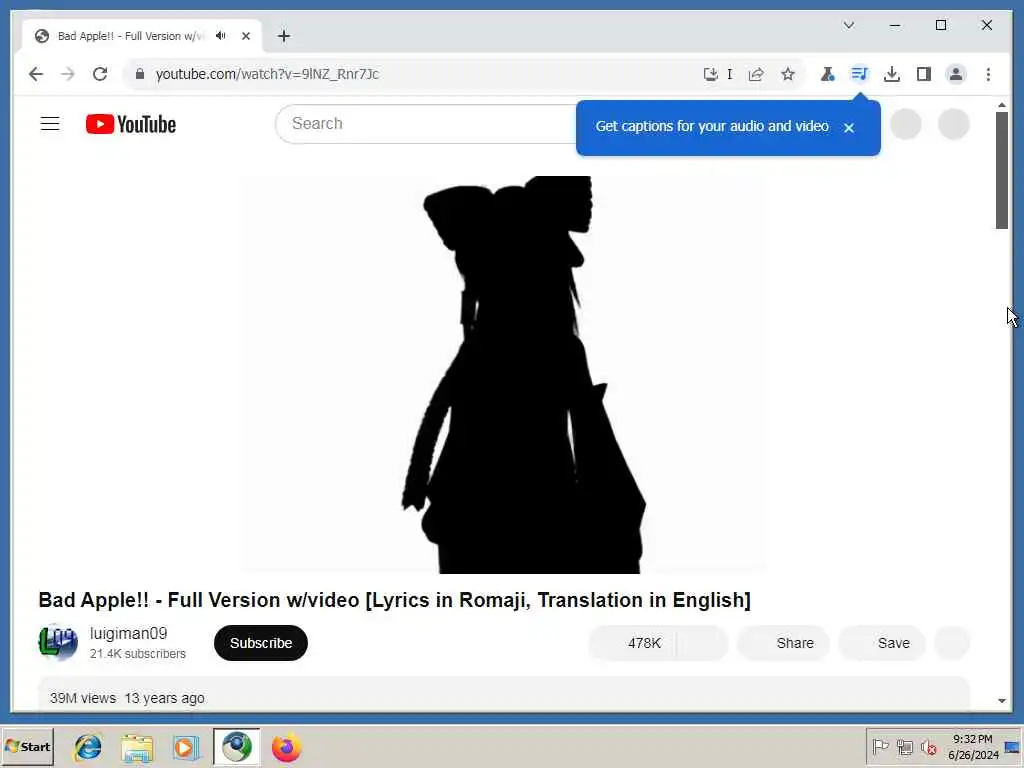Open network icon in system tray

(x=904, y=747)
